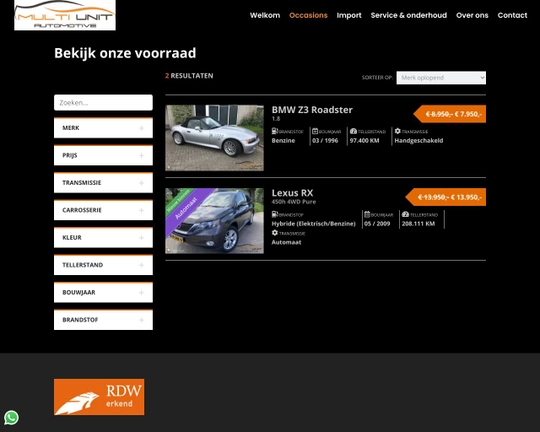Viewport: 540px width, 432px height.
Task: Open the Lexus RX car photo
Action: coord(214,221)
